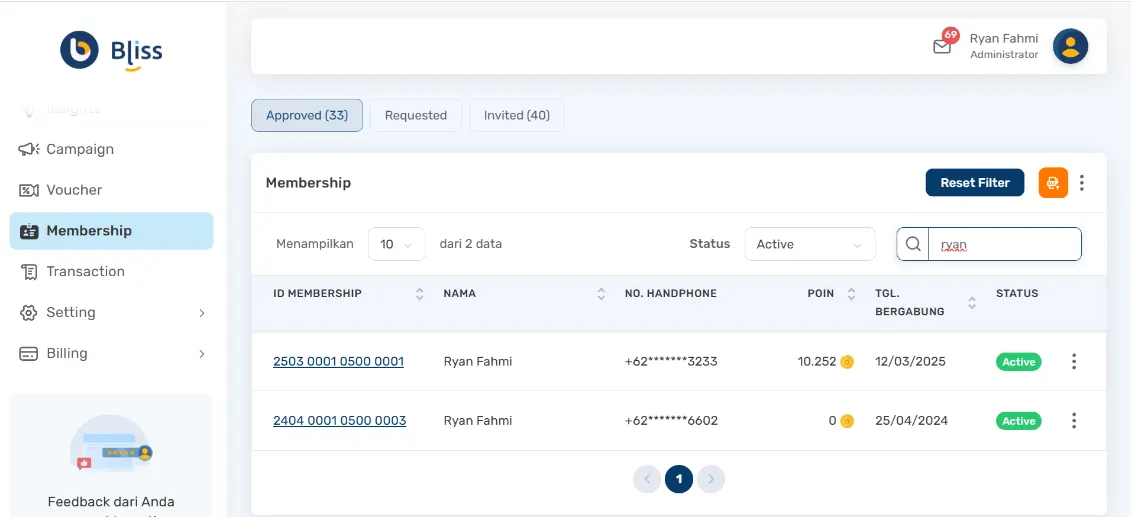Screen dimensions: 1135x517
Task: Click the search field containing ryan
Action: point(1003,244)
